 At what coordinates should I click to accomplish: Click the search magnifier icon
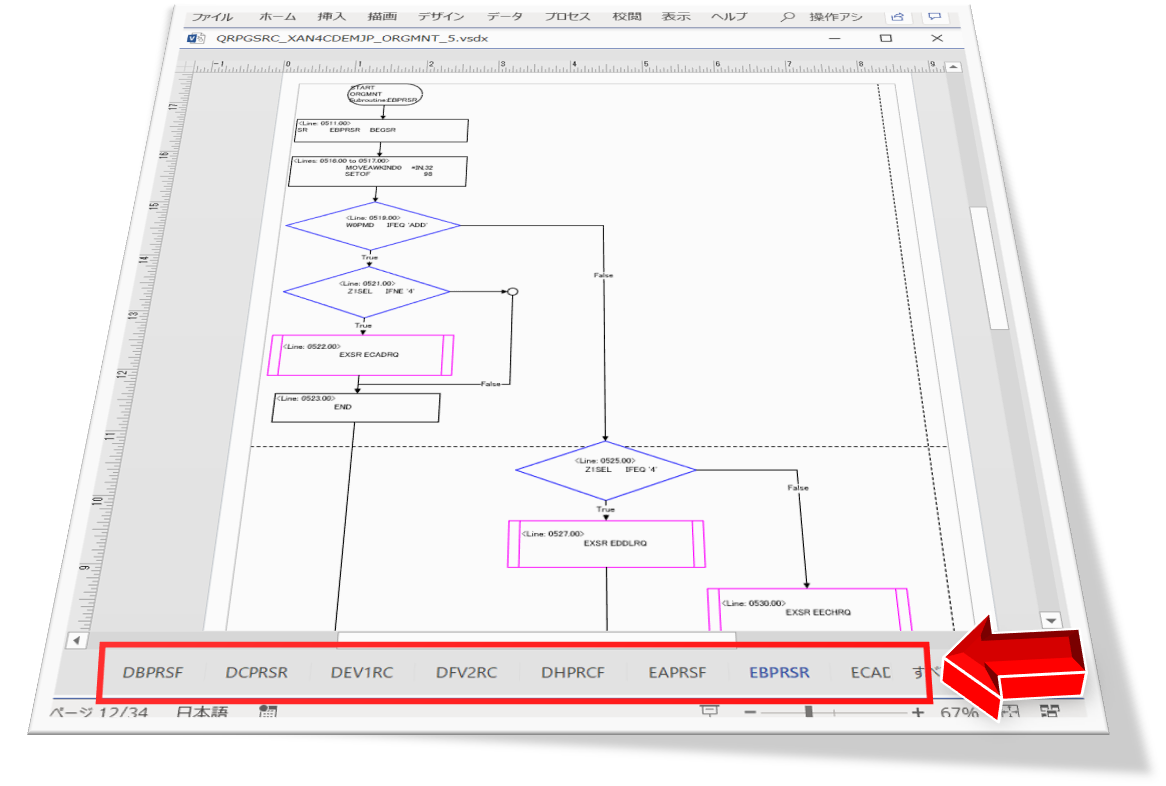click(x=787, y=16)
